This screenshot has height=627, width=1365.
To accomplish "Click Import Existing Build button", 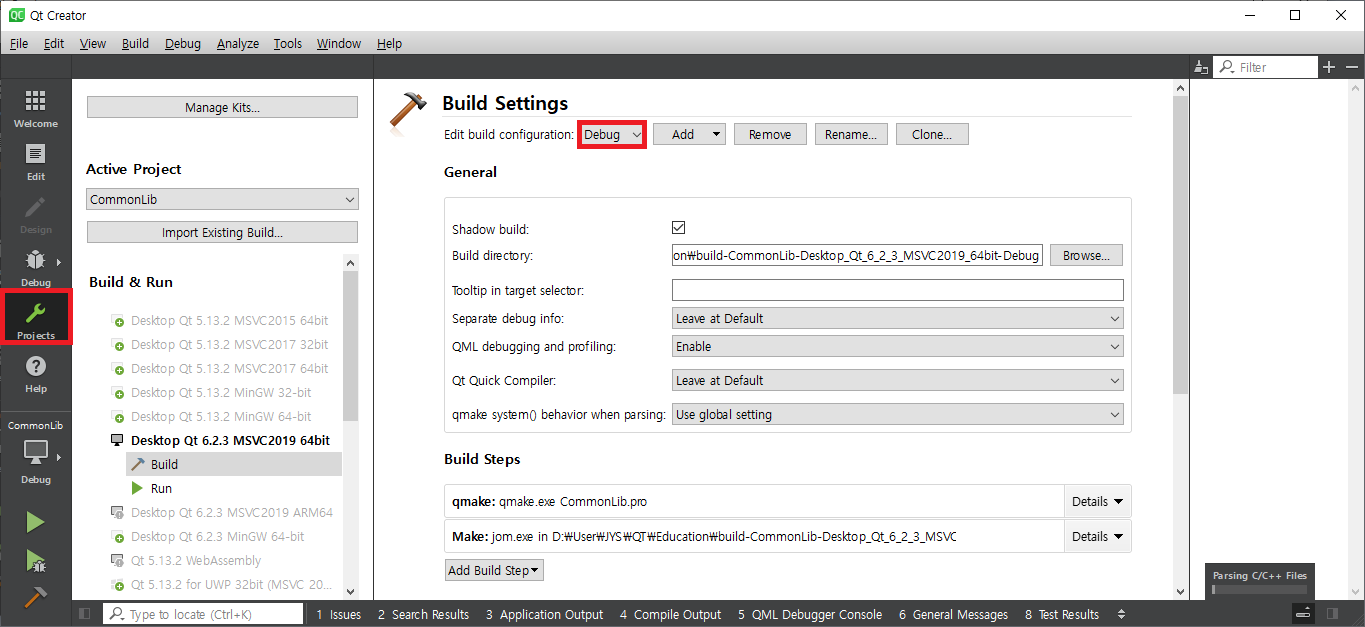I will [222, 232].
